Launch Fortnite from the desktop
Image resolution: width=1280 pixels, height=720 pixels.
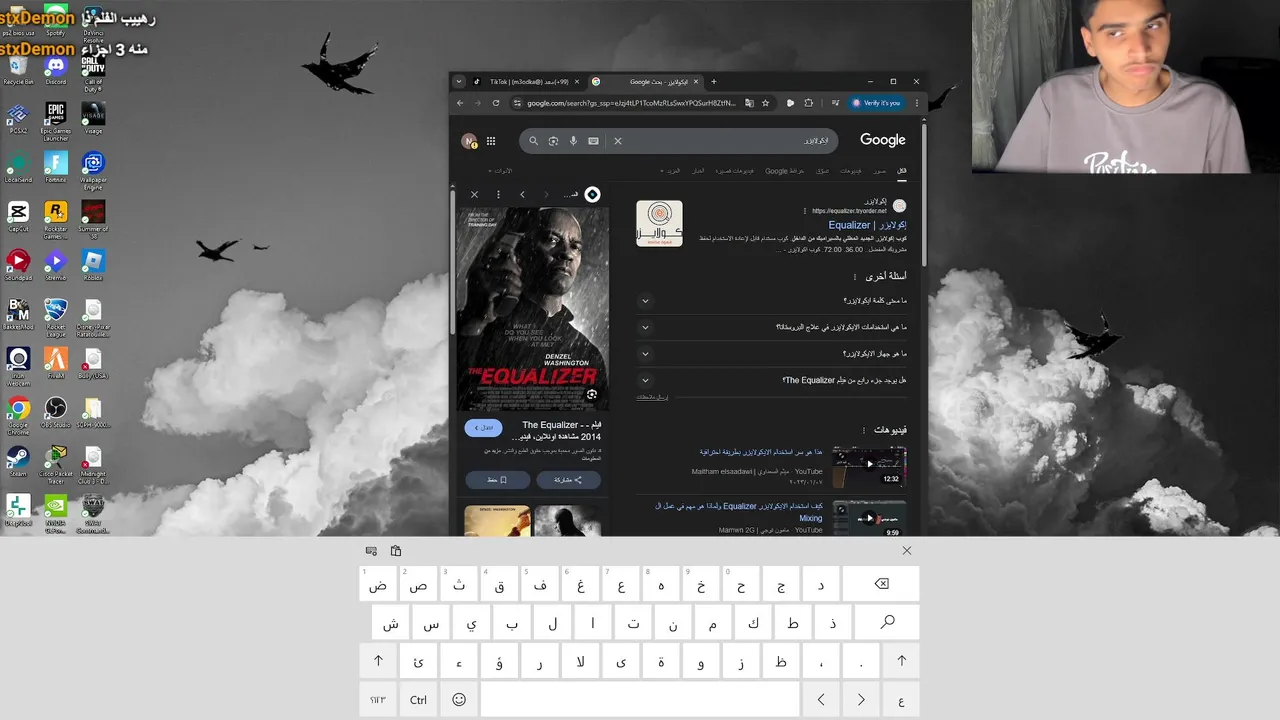tap(55, 167)
